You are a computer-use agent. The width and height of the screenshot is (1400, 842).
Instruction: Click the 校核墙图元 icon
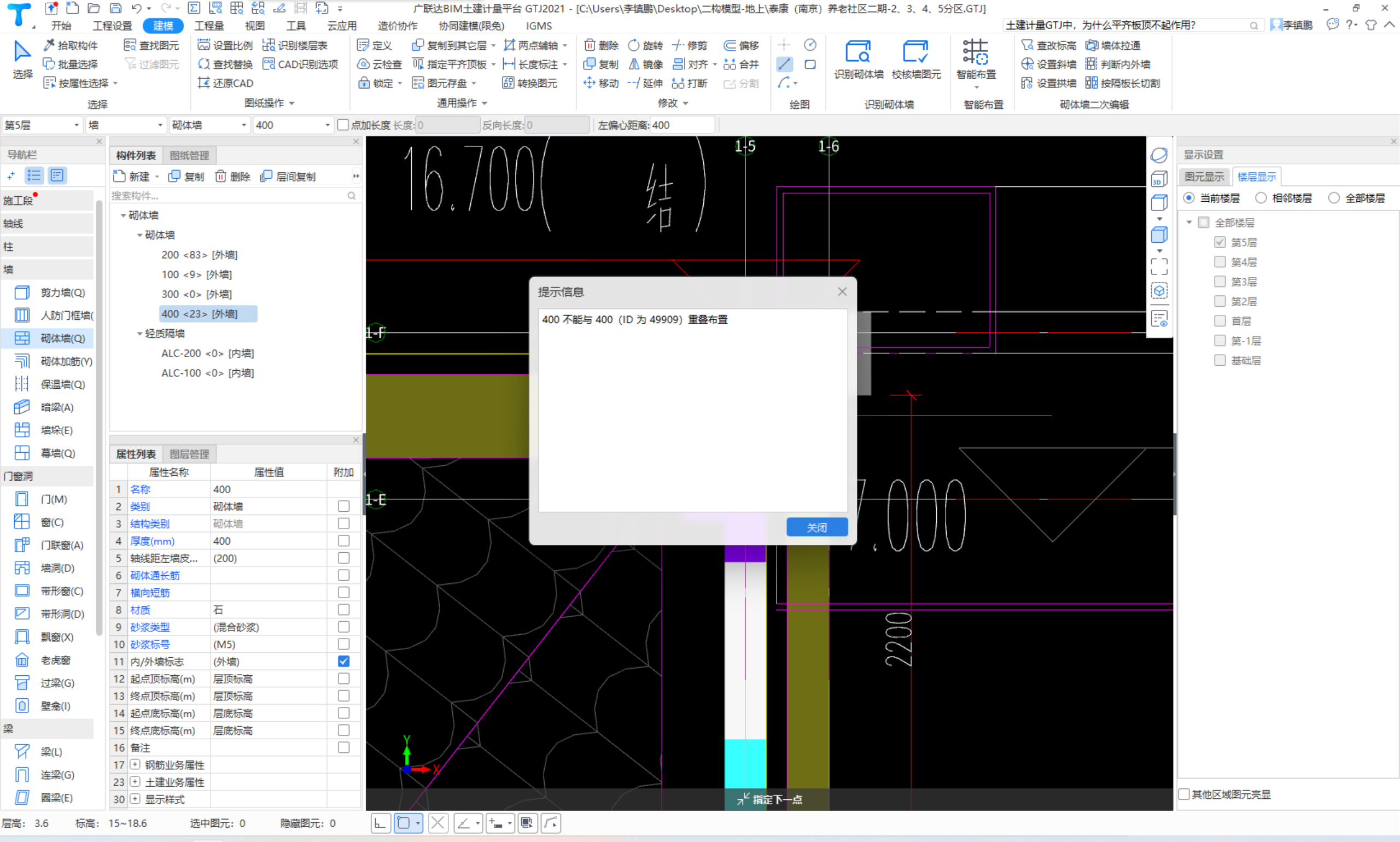point(915,59)
